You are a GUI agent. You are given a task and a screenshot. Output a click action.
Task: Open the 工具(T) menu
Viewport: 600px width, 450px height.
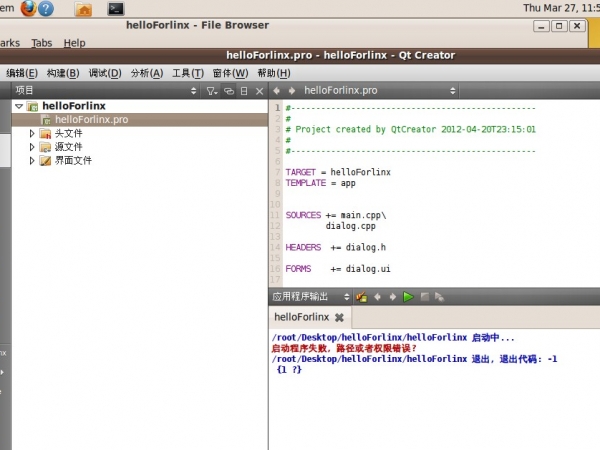pos(187,73)
